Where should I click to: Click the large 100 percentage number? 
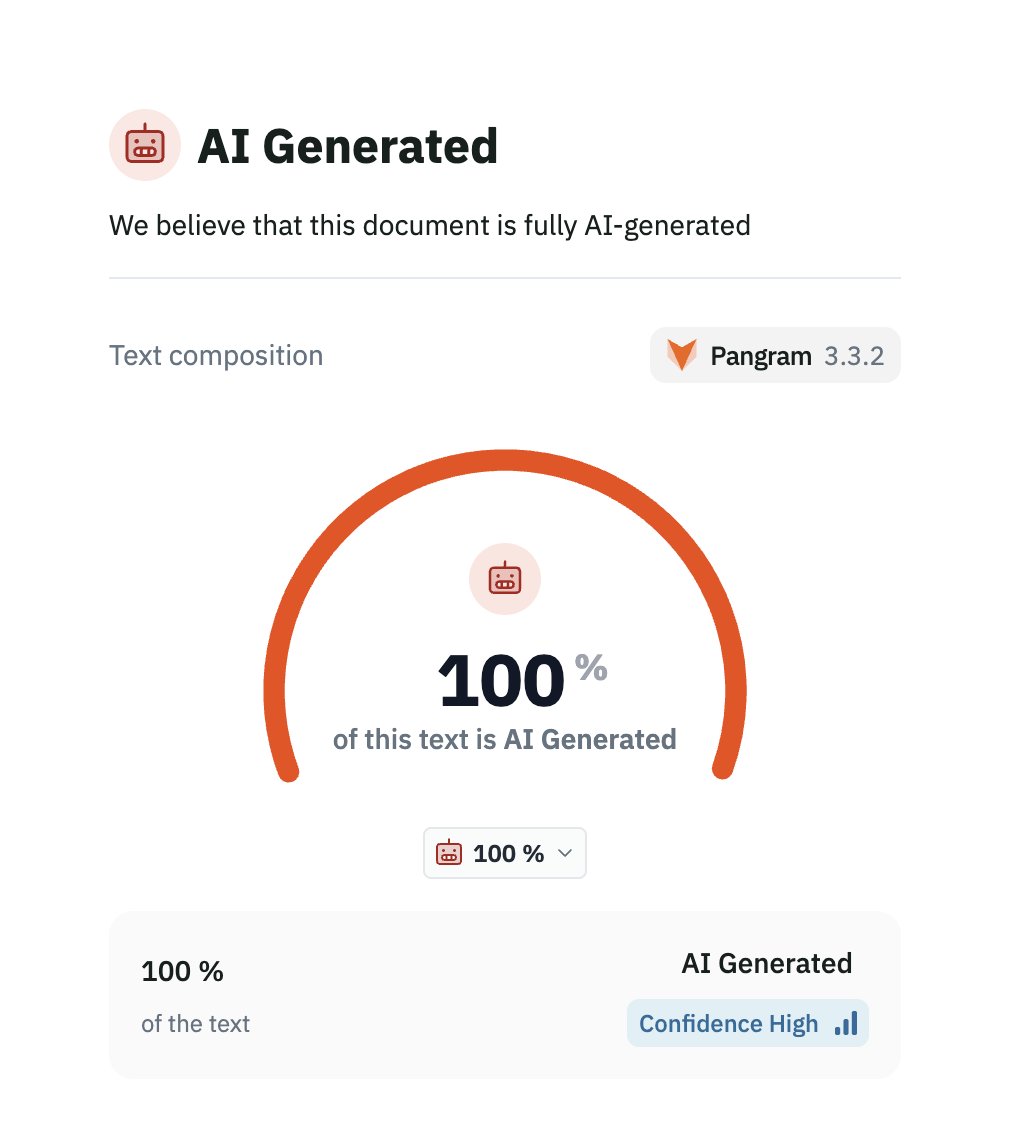501,682
